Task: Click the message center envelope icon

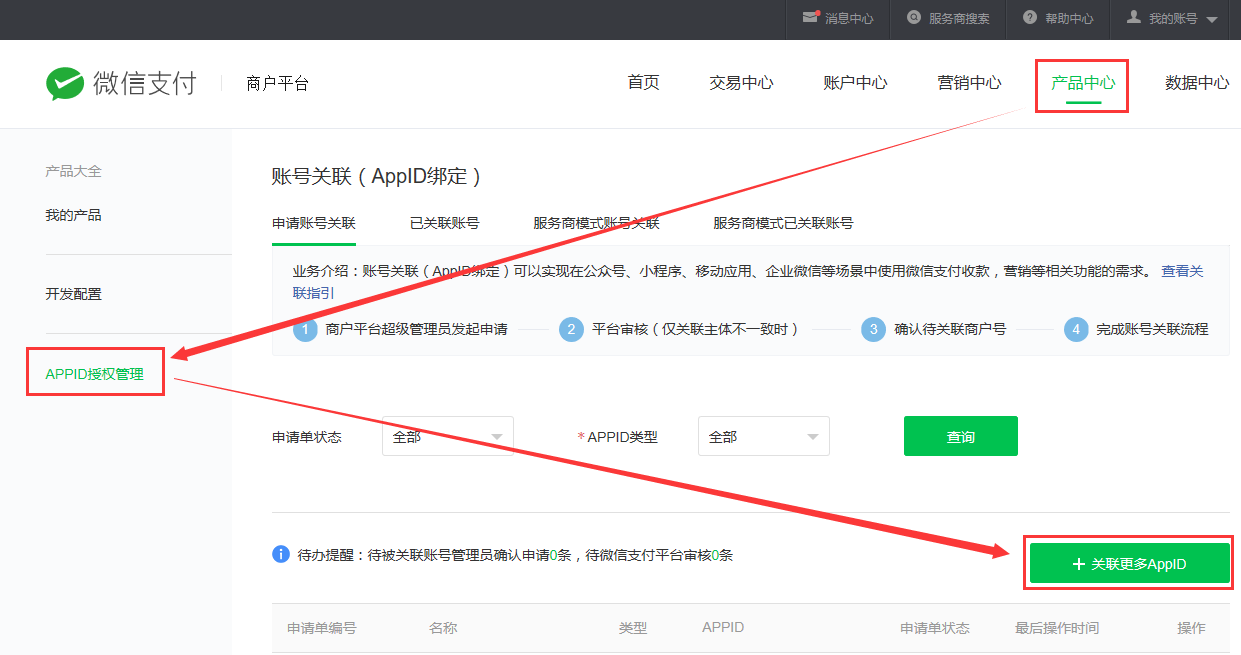Action: (x=811, y=17)
